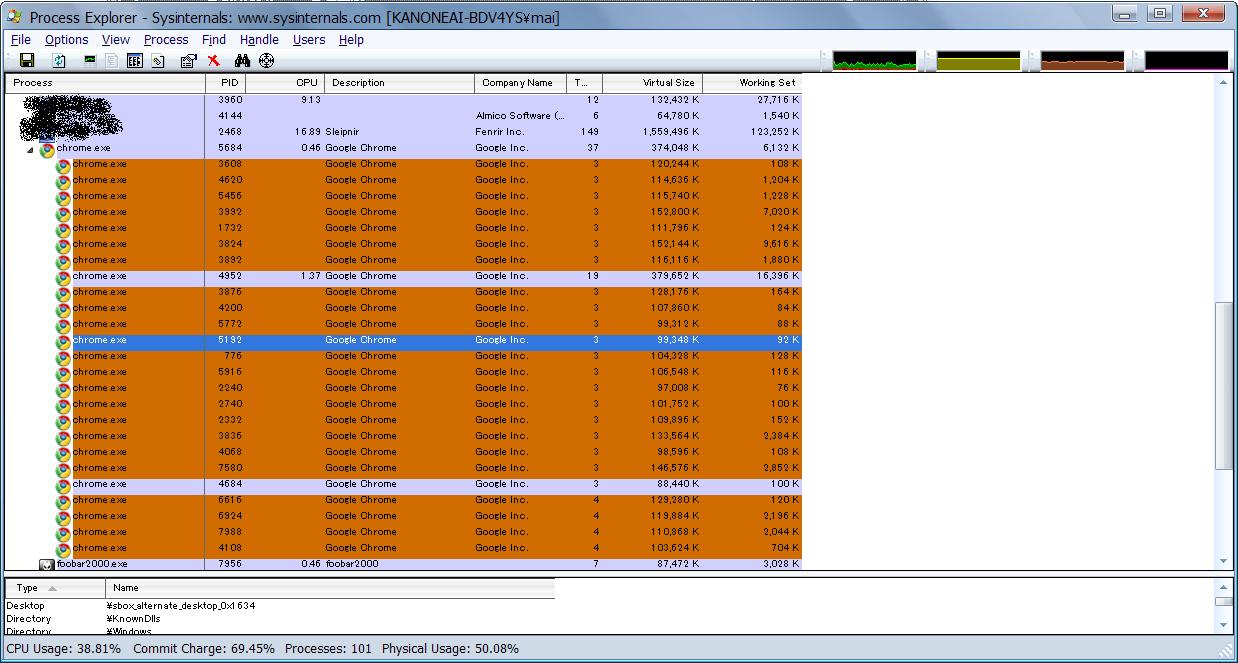Click the process list scroll down arrow
This screenshot has width=1238, height=663.
click(x=1224, y=562)
